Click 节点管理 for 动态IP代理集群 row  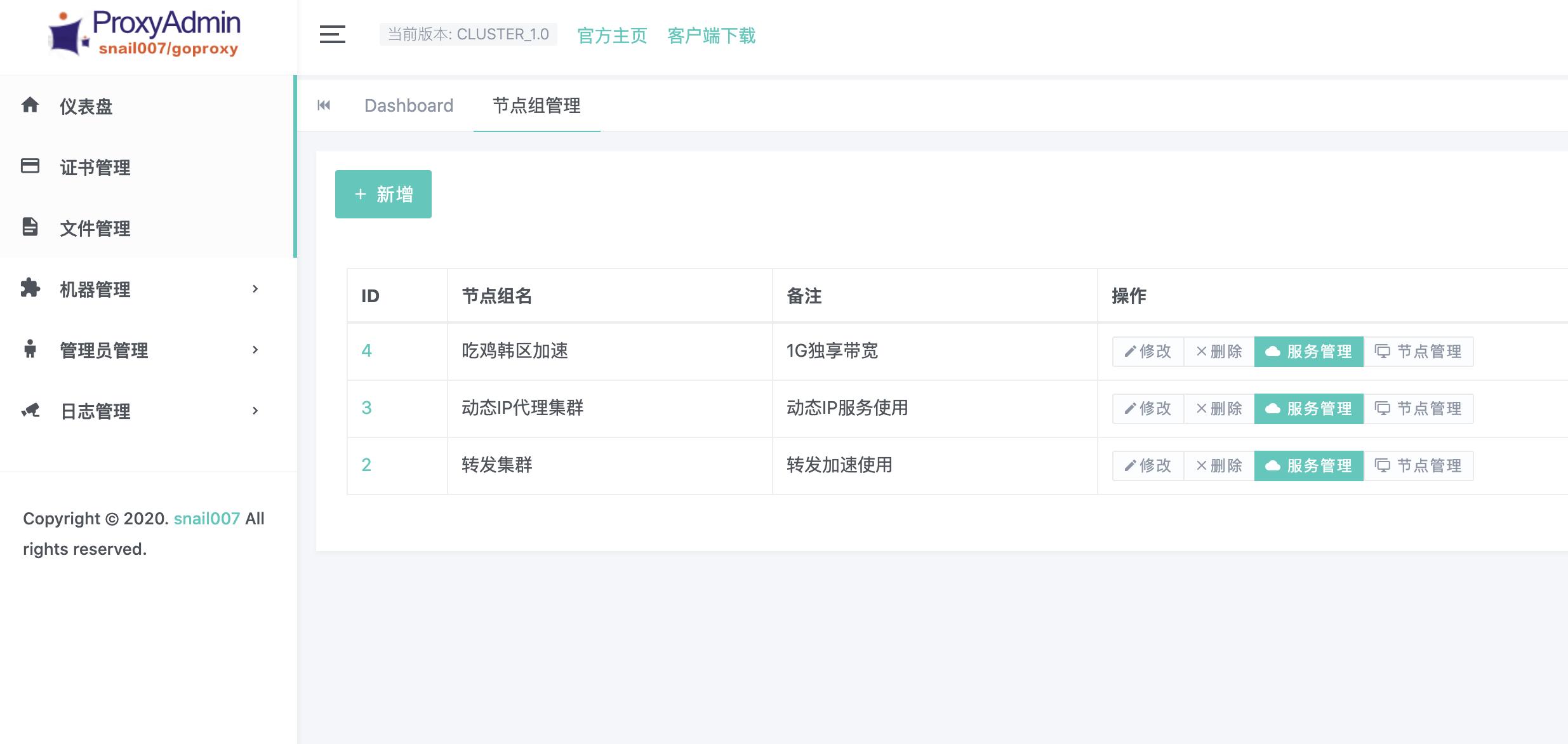click(1418, 409)
